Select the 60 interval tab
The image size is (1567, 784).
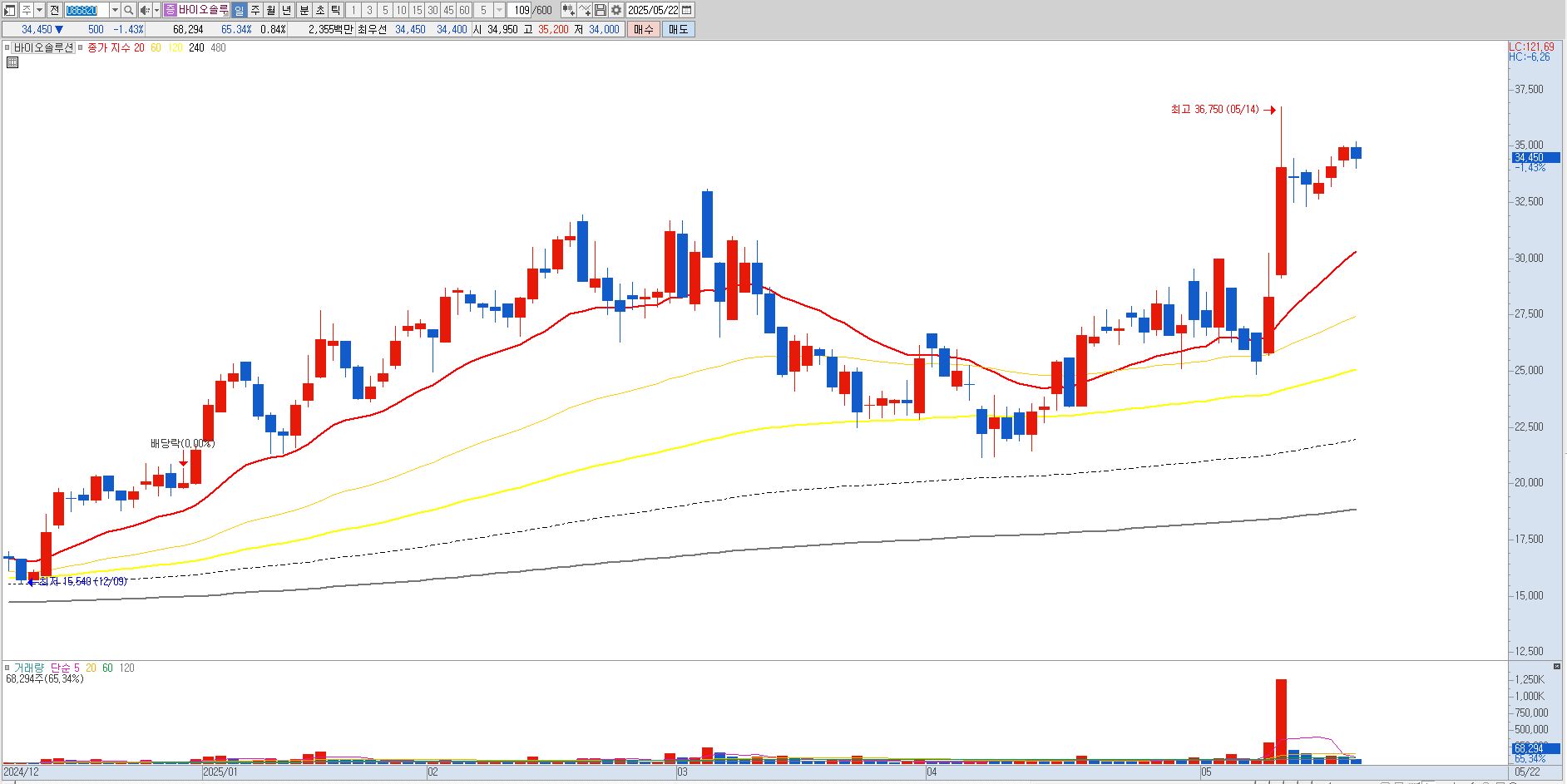tap(464, 10)
